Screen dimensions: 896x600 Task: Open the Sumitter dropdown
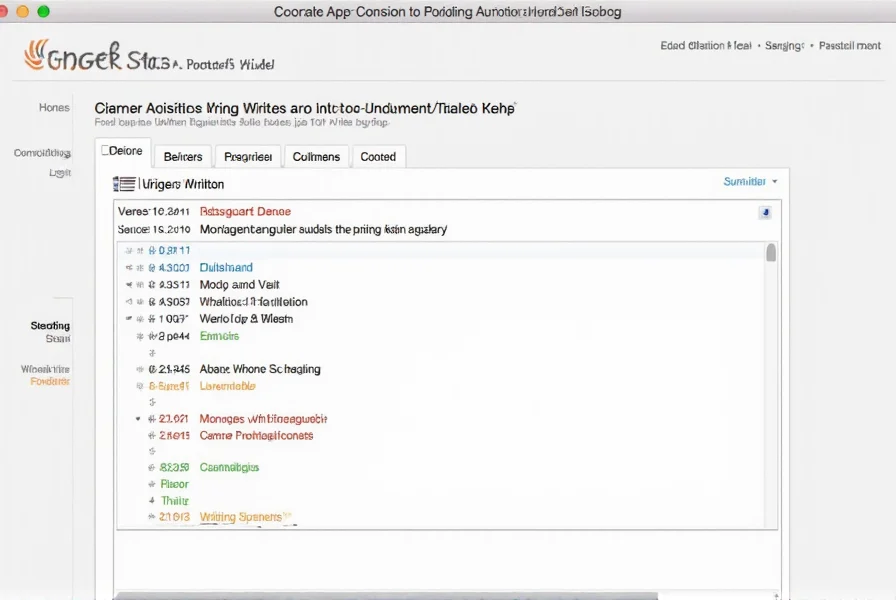point(749,182)
